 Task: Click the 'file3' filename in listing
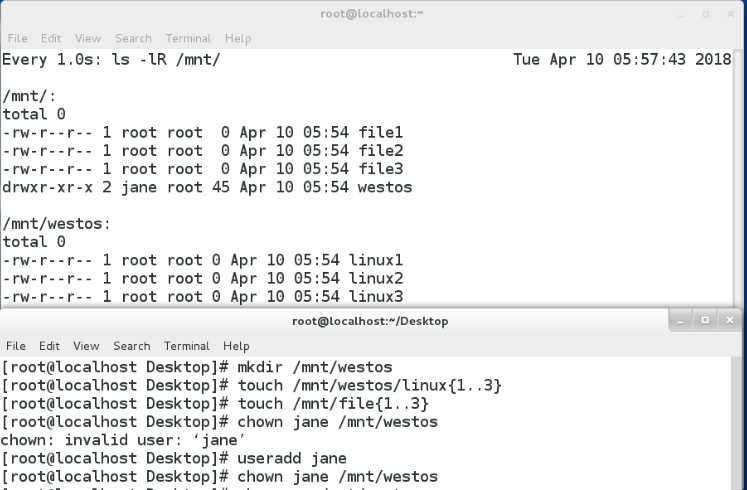tap(380, 169)
